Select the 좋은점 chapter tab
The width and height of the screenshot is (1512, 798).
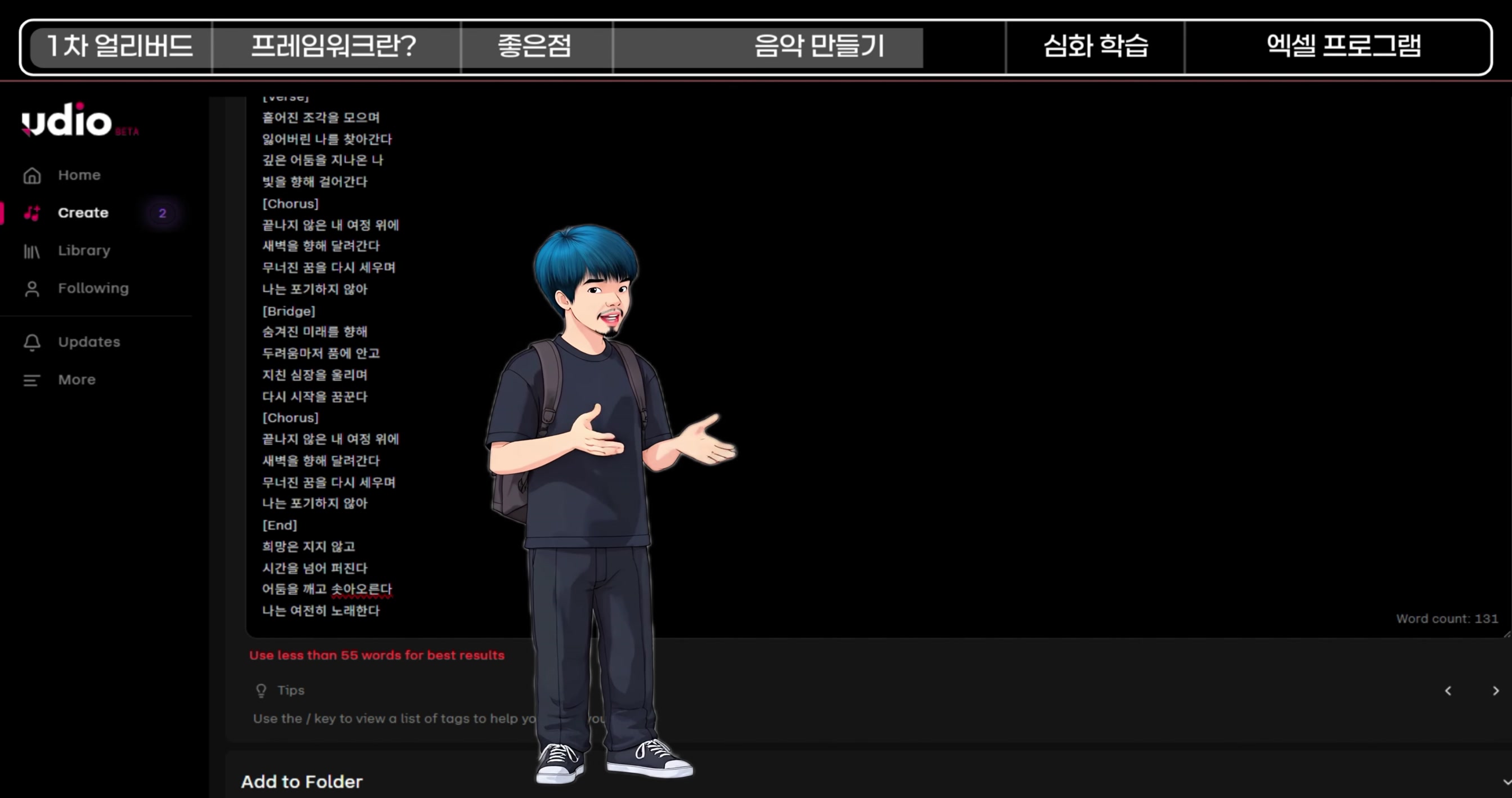point(535,46)
